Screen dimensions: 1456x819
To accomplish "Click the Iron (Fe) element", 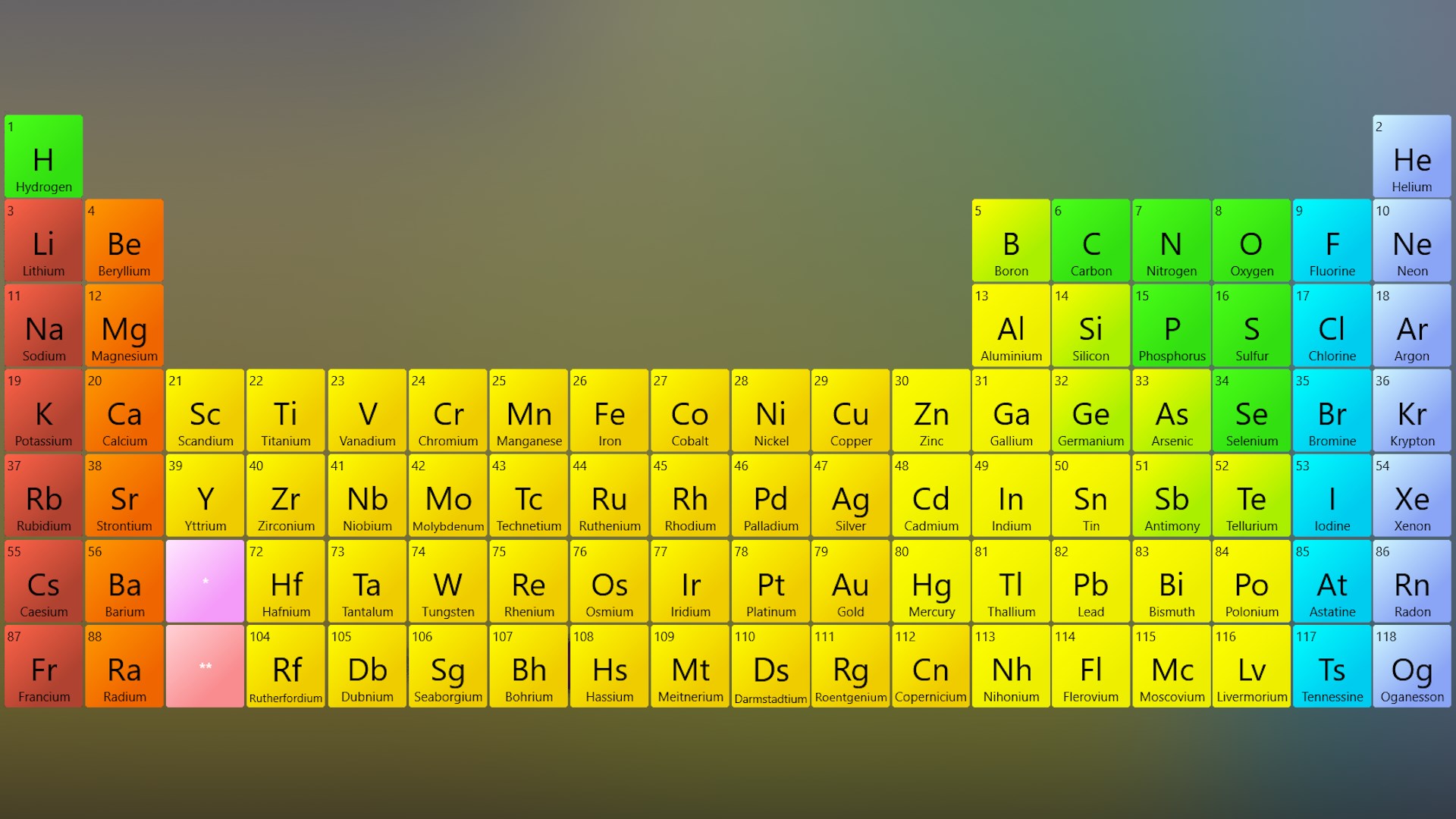I will pos(609,411).
